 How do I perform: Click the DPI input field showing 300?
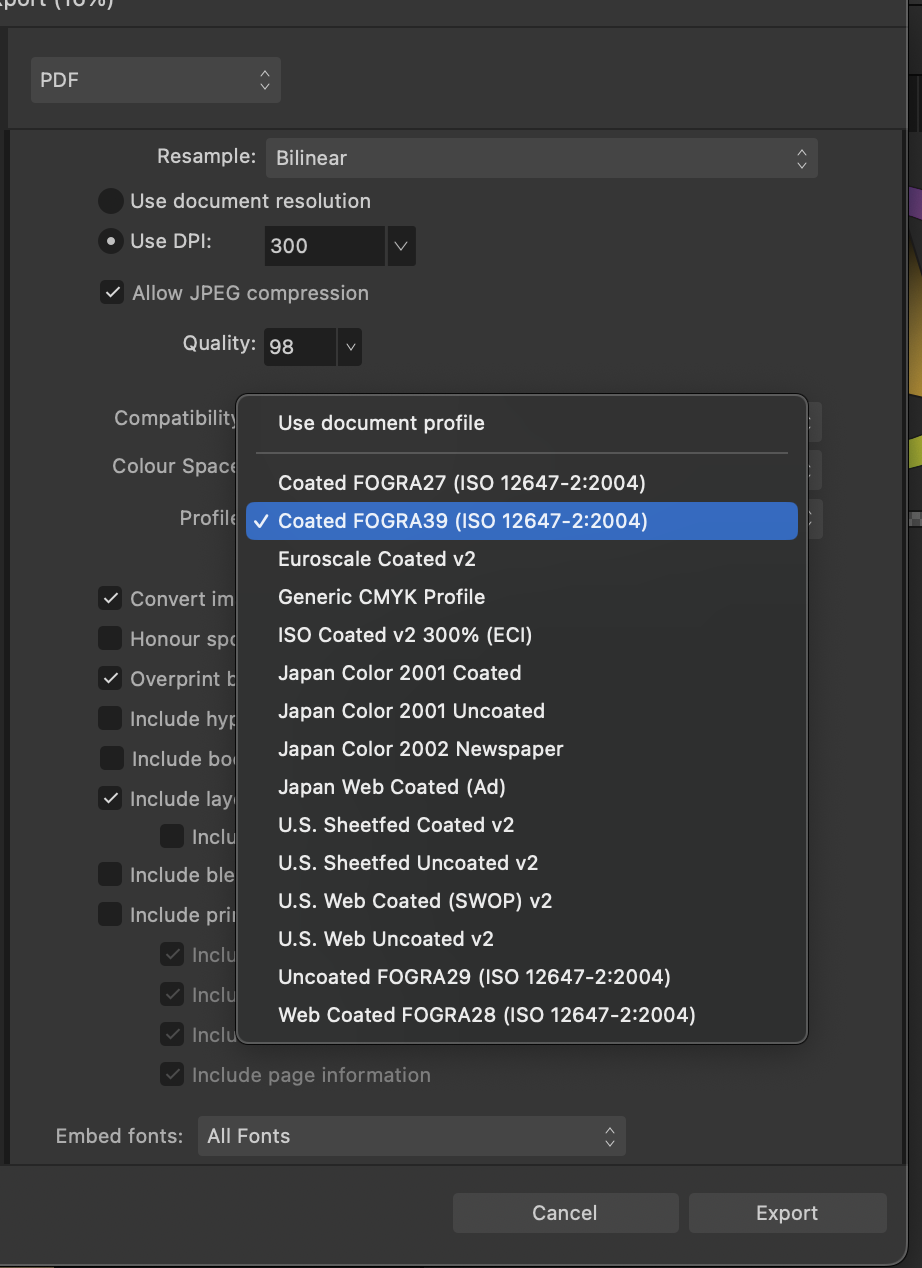[322, 245]
